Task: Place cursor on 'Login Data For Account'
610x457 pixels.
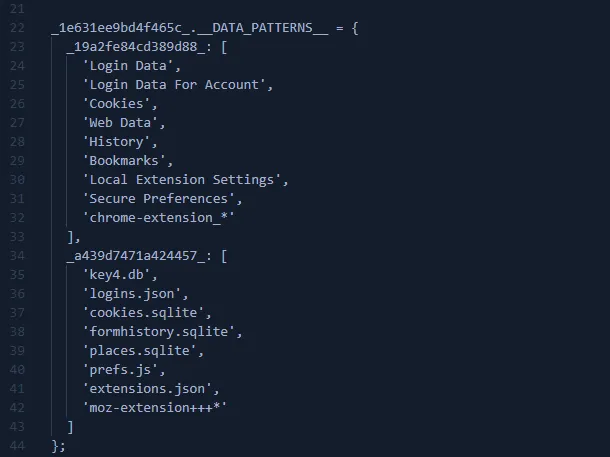Action: [177, 85]
